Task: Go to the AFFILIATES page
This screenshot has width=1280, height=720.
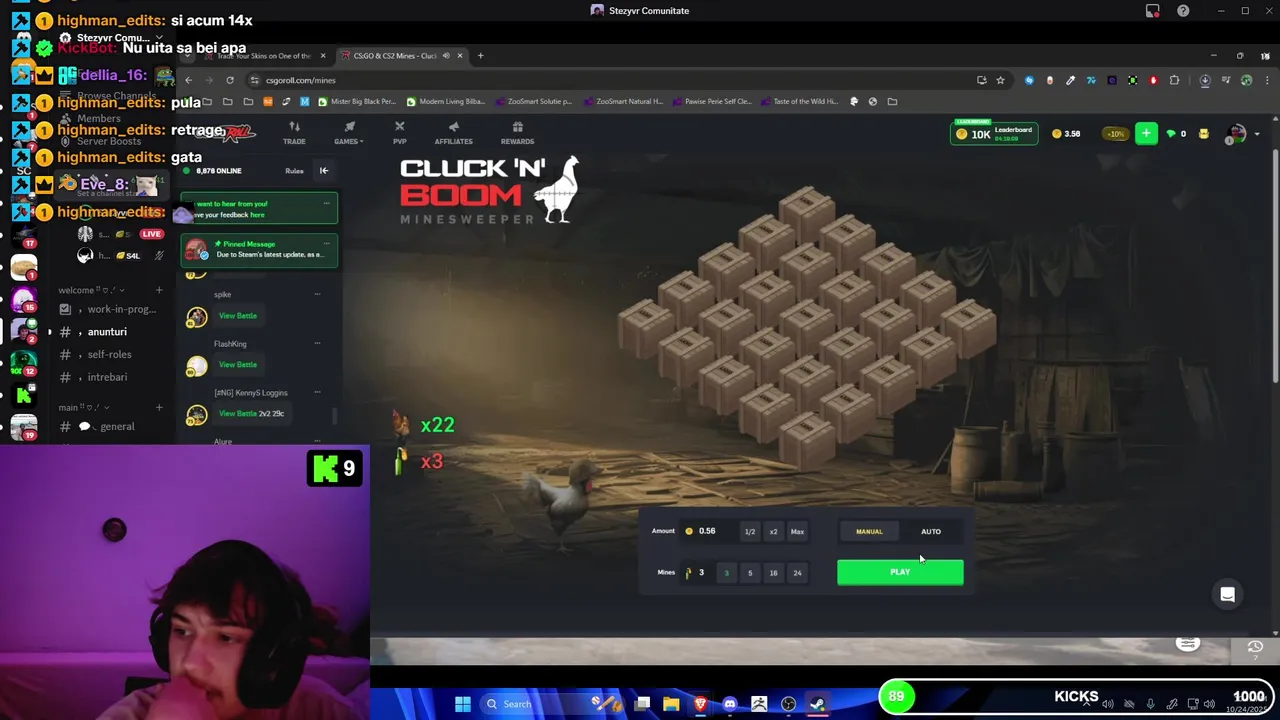Action: point(453,133)
